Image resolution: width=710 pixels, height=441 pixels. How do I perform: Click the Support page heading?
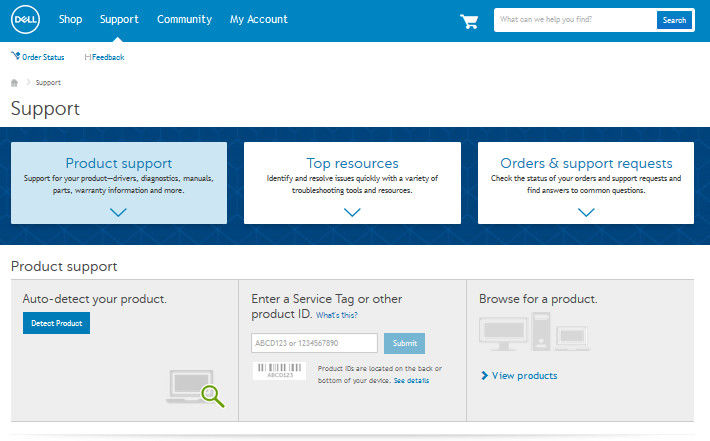coord(45,109)
